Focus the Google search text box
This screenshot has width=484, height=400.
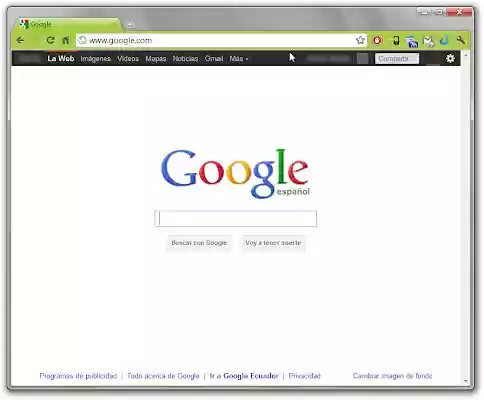(x=236, y=219)
